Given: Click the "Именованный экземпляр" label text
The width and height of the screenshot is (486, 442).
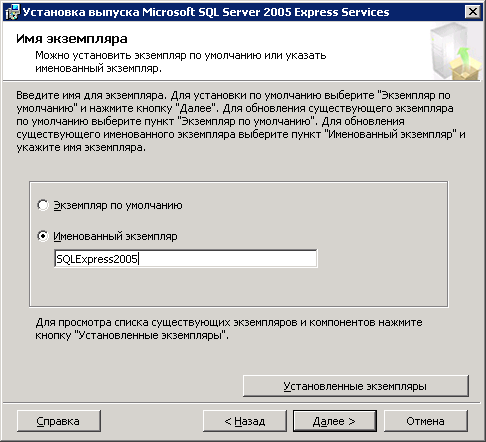Looking at the screenshot, I should (x=115, y=236).
